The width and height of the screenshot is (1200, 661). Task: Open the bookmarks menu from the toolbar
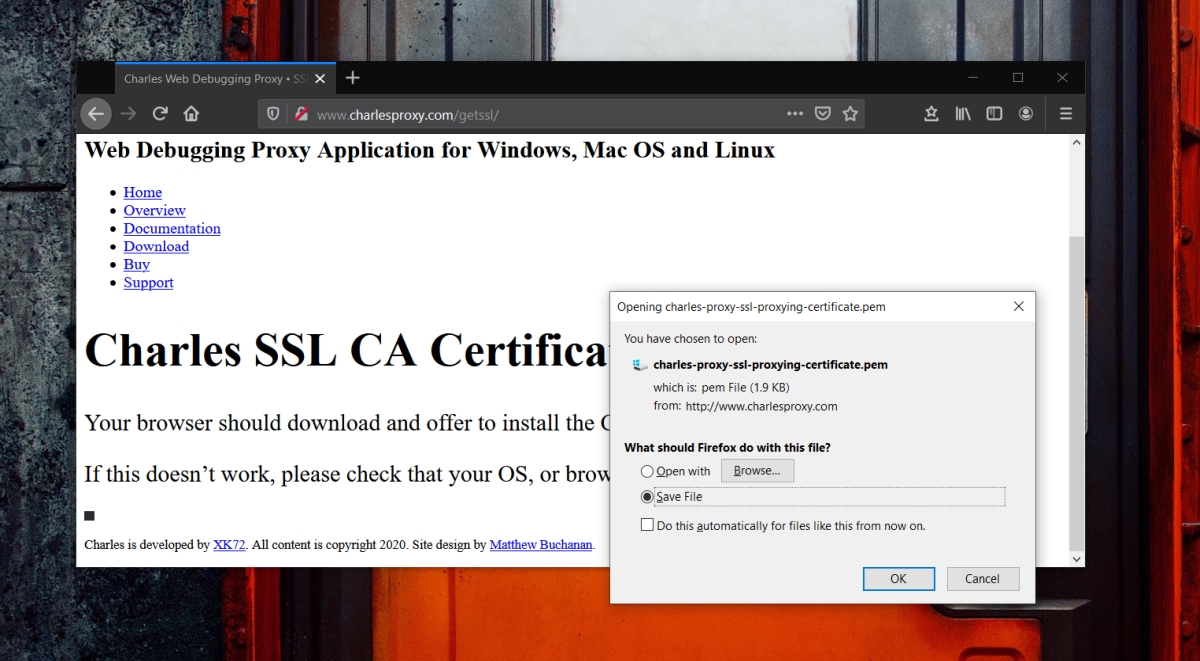point(930,113)
